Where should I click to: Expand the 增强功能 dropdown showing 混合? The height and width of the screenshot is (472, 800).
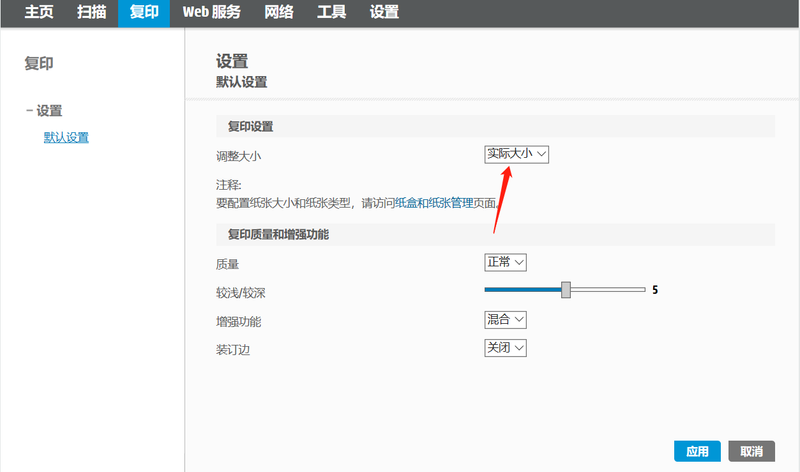(x=505, y=320)
